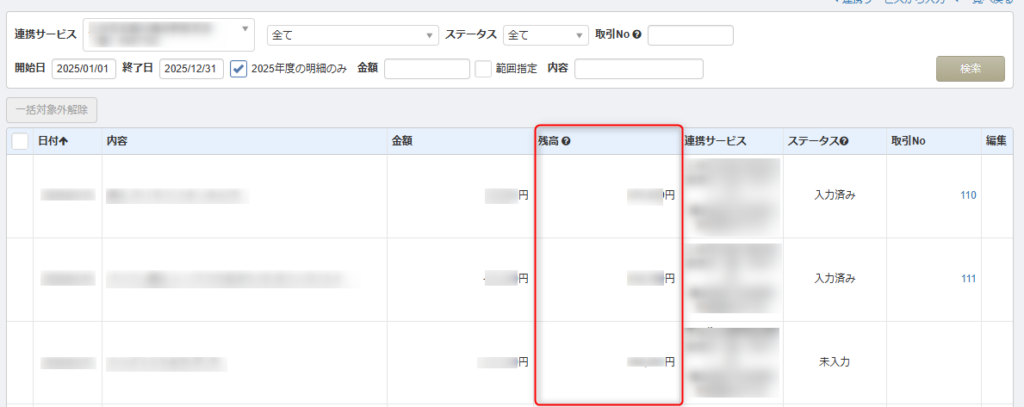Enable the 範囲指定 checkbox
Viewport: 1024px width, 407px height.
483,68
